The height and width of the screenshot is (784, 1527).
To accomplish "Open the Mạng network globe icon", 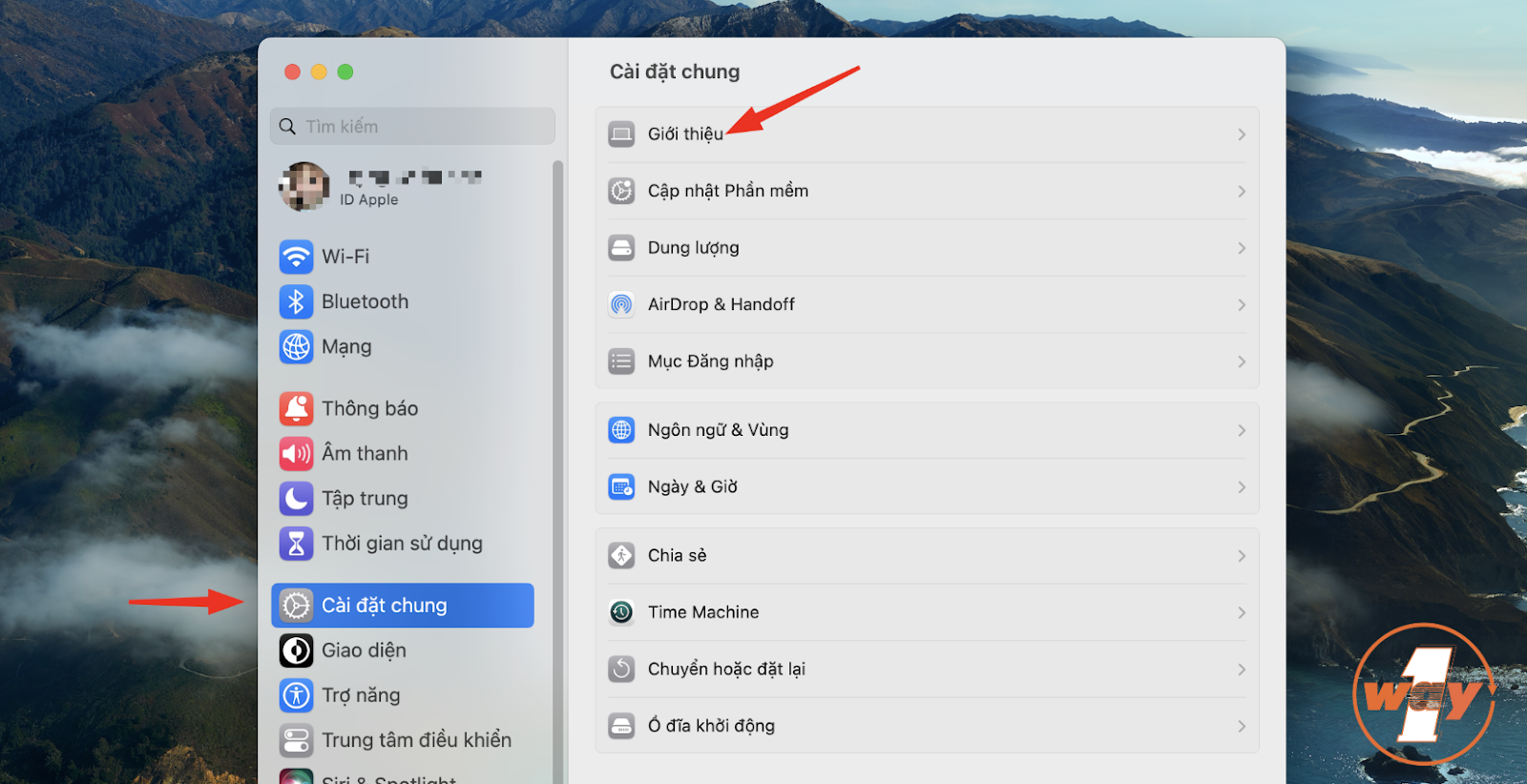I will 296,347.
